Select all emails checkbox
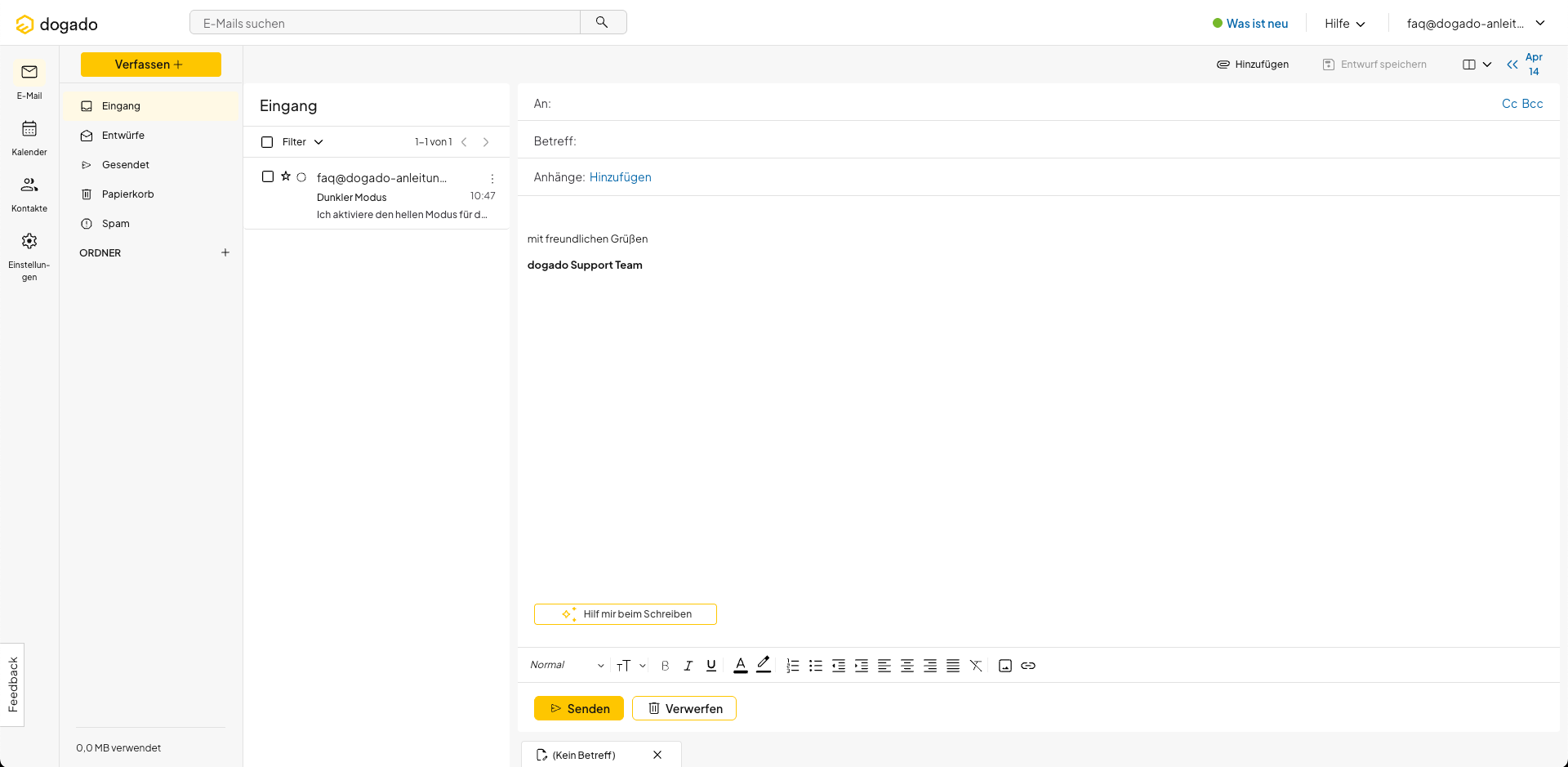Image resolution: width=1568 pixels, height=767 pixels. [x=267, y=142]
